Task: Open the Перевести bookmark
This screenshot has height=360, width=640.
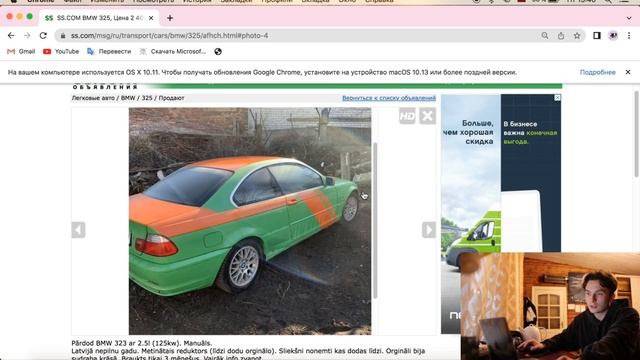Action: (x=109, y=51)
